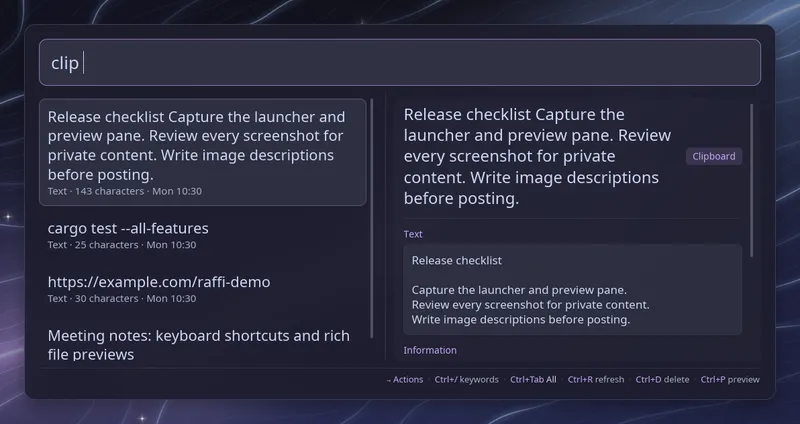Select the Release checklist clipboard entry
Screen dimensions: 800x424
pos(203,152)
